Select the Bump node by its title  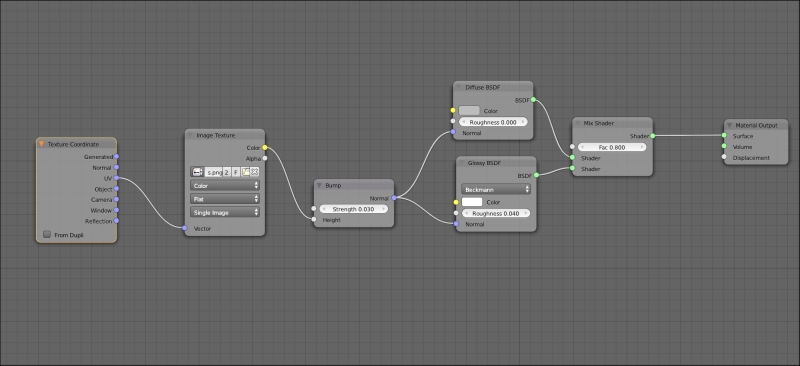[333, 185]
